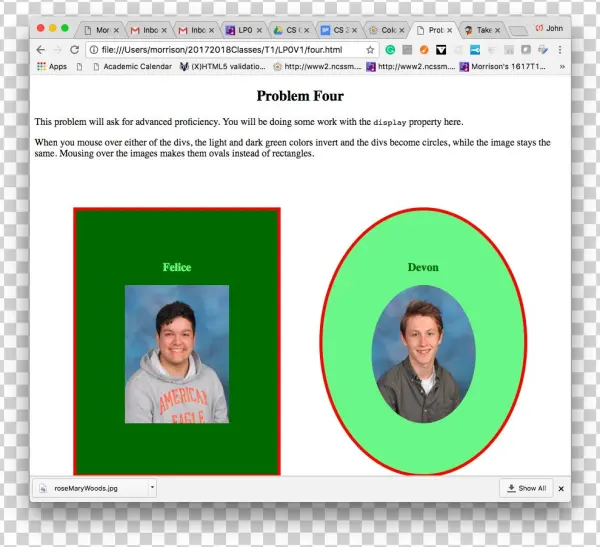Close the LP0 tab

259,30
